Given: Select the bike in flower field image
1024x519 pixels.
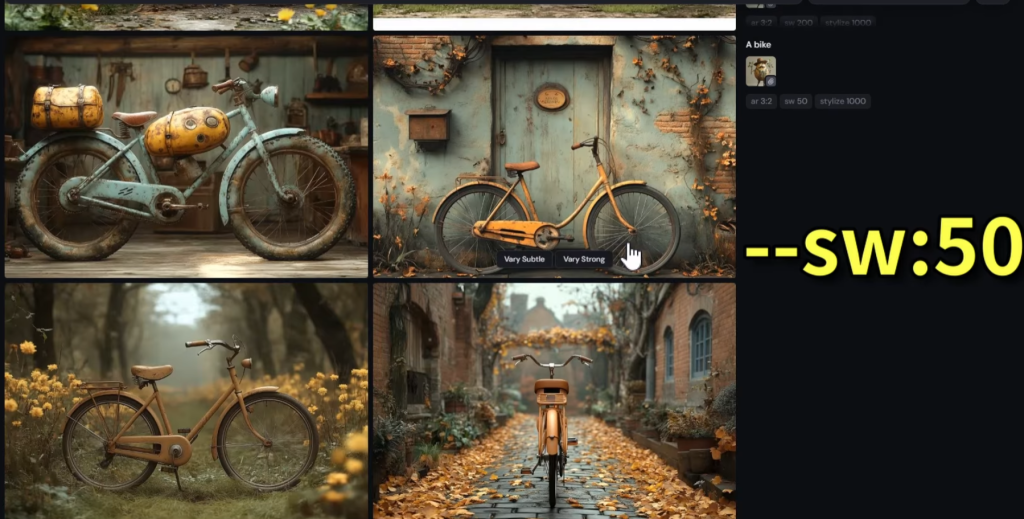Looking at the screenshot, I should [186, 400].
